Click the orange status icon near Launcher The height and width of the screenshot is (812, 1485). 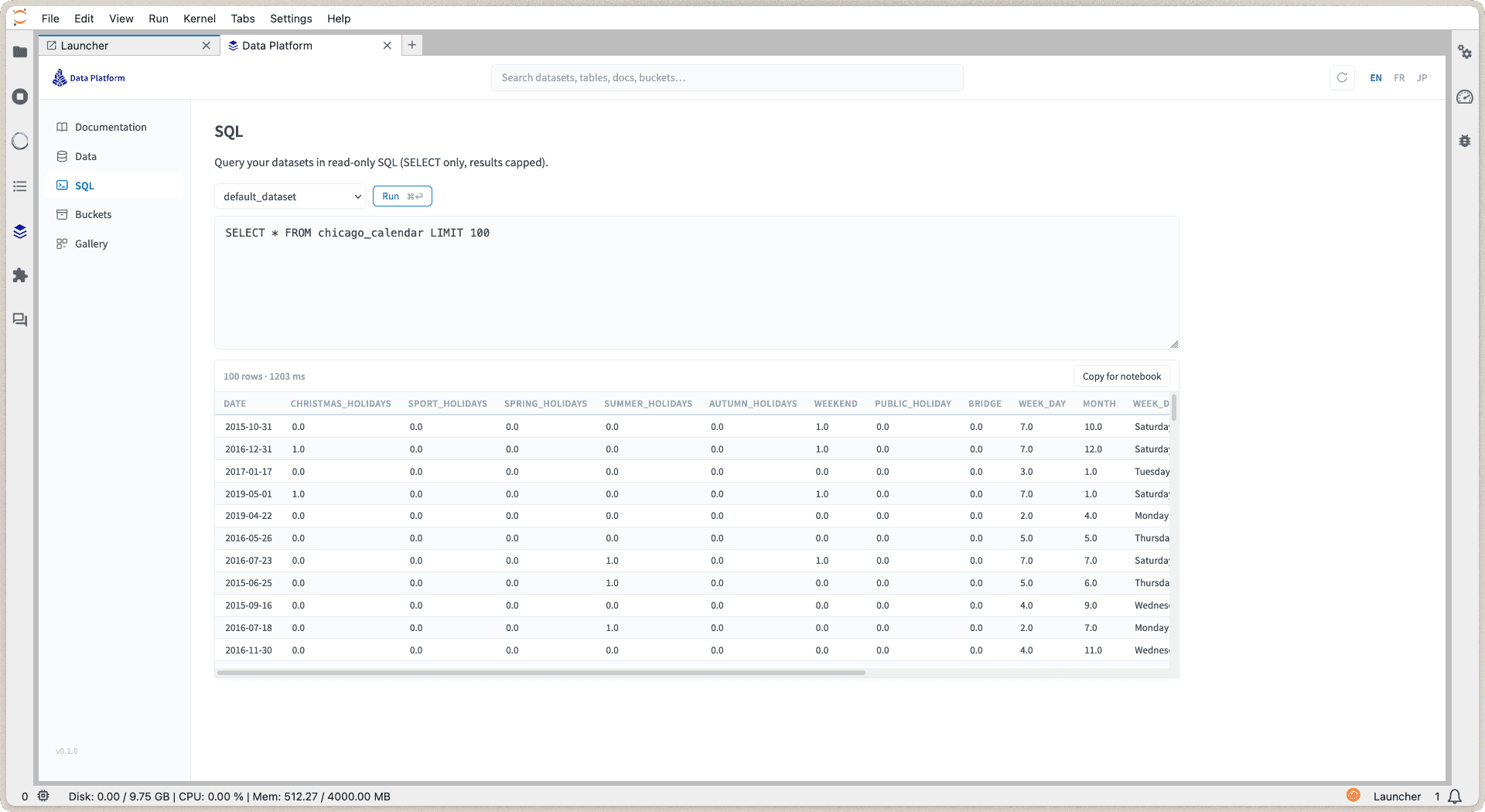1353,795
